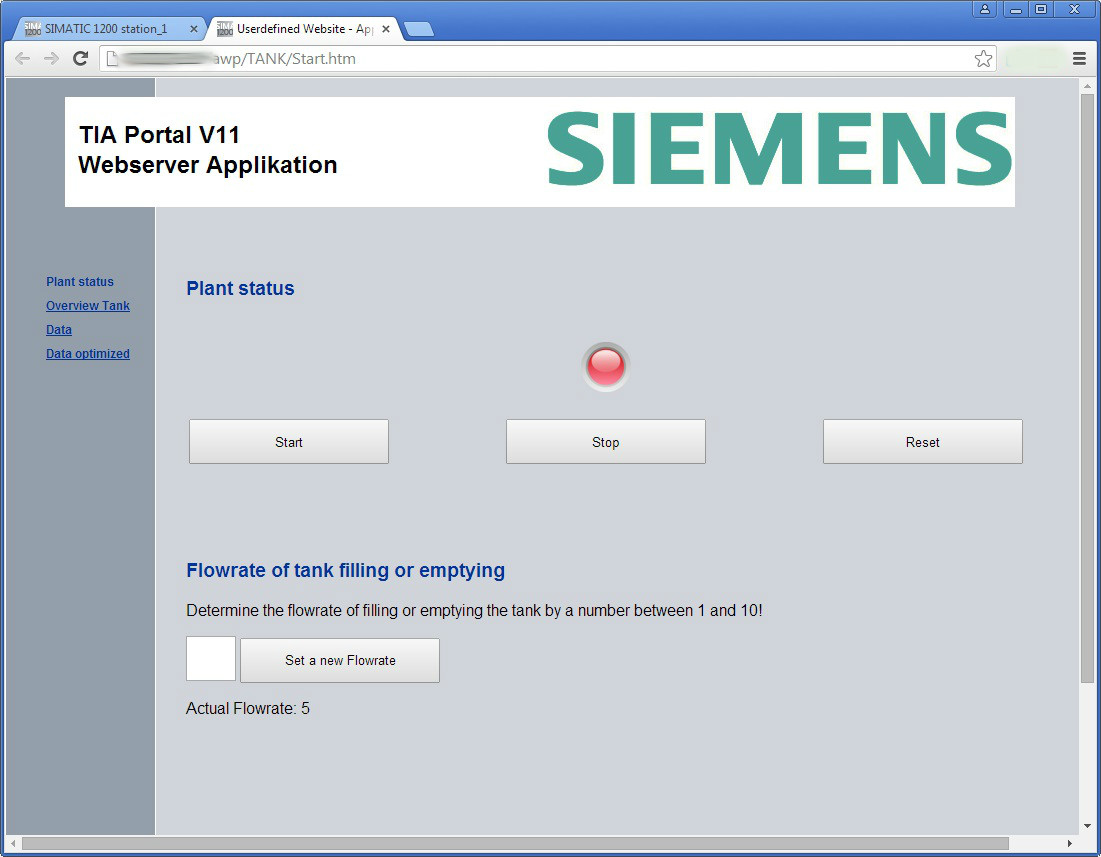1101x857 pixels.
Task: Close the Userdefined Website tab
Action: (x=385, y=29)
